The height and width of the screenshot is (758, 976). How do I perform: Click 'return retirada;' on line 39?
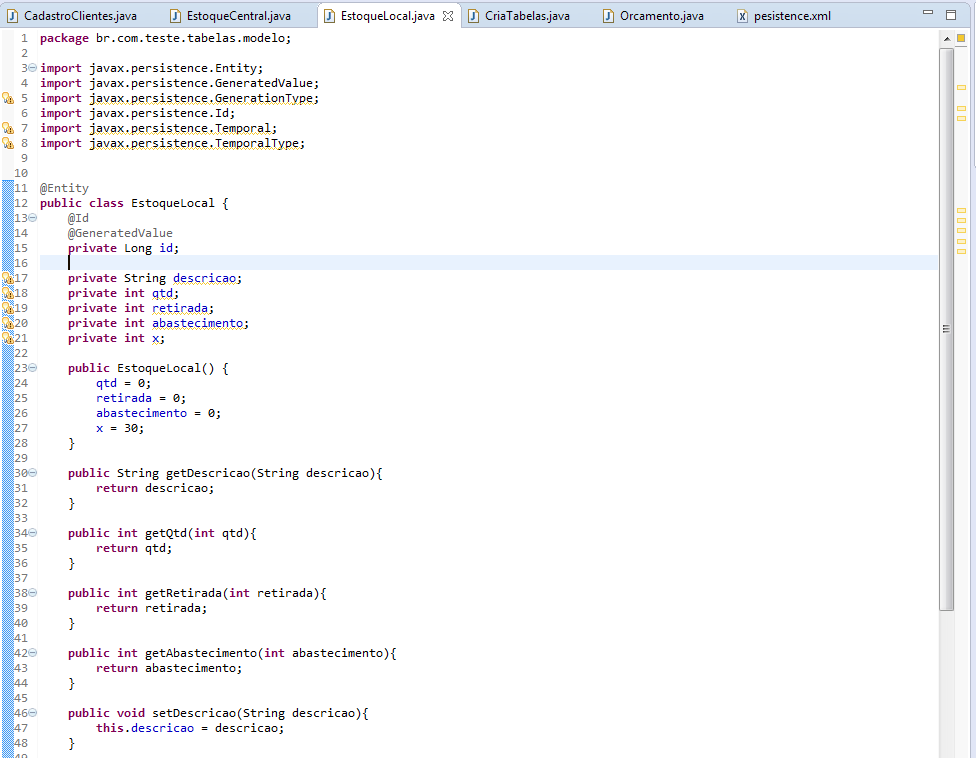(x=151, y=608)
